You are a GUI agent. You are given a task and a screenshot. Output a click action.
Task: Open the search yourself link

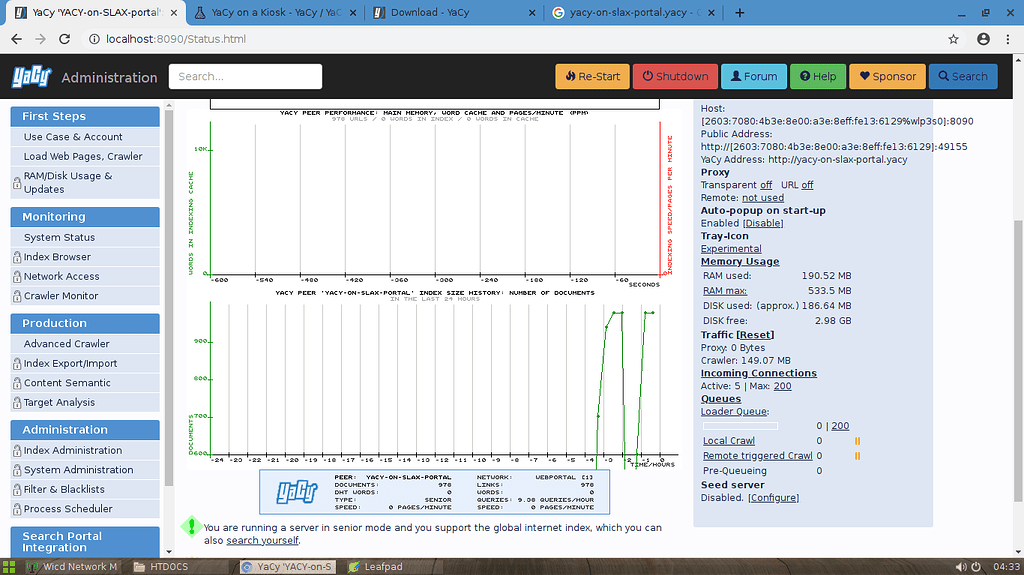coord(262,540)
